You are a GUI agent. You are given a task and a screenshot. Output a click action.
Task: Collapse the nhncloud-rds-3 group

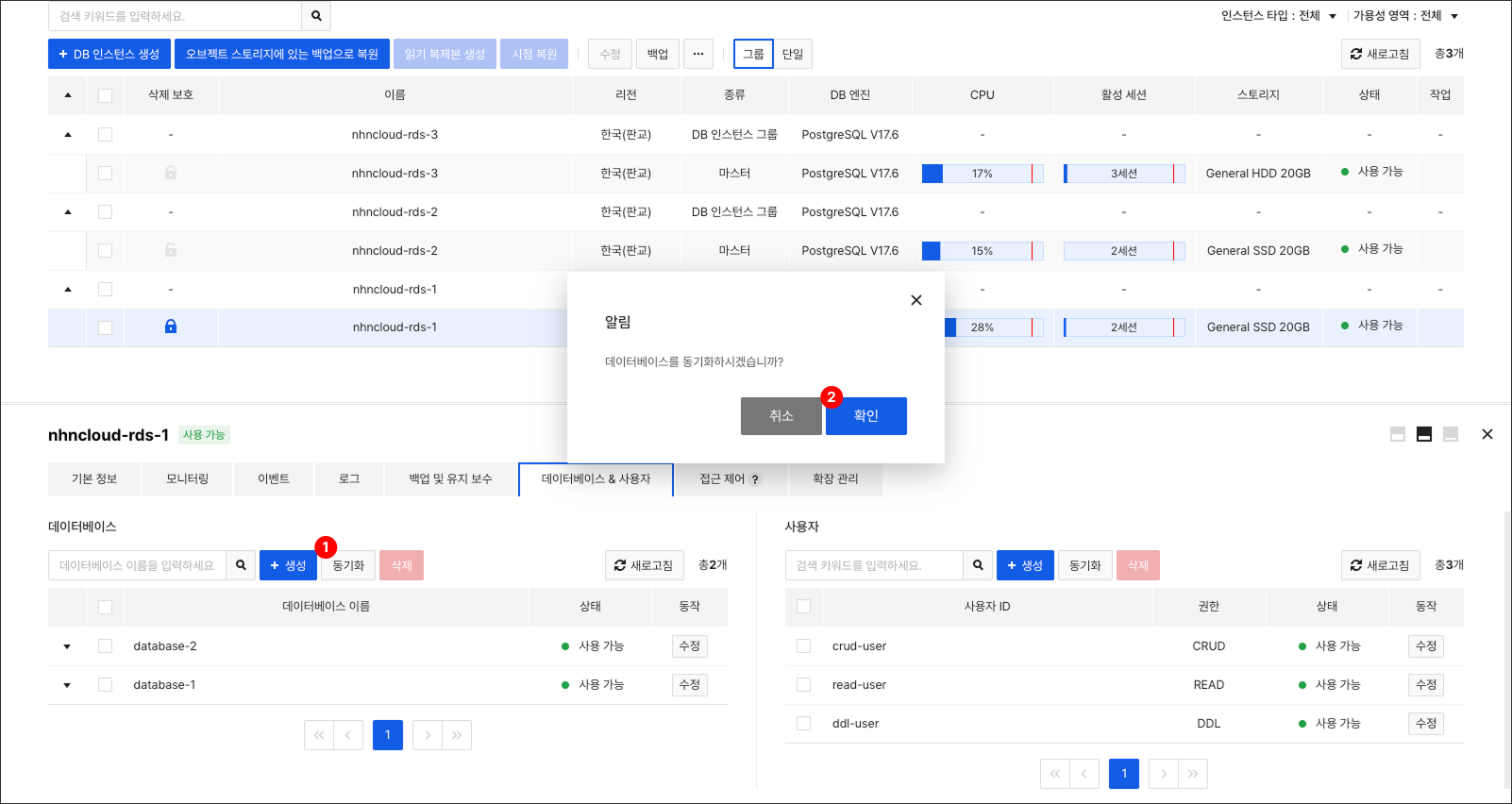point(67,135)
